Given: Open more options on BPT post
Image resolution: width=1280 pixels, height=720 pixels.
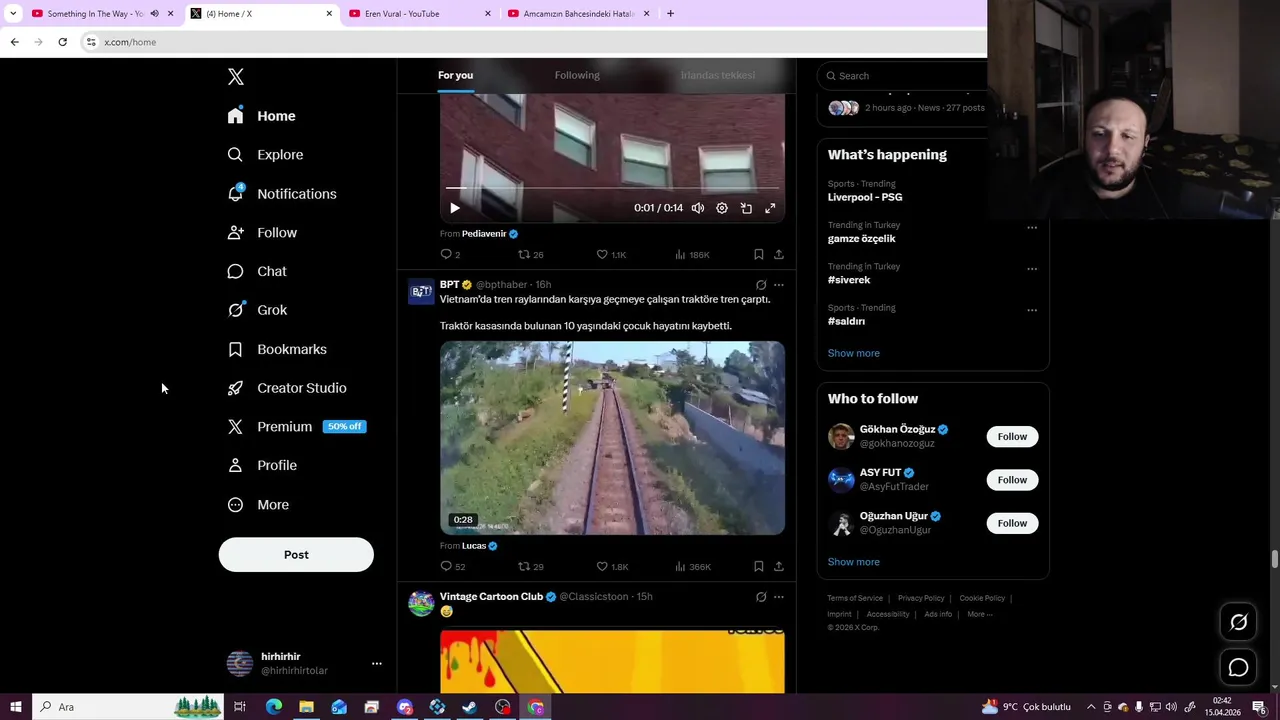Looking at the screenshot, I should (779, 285).
